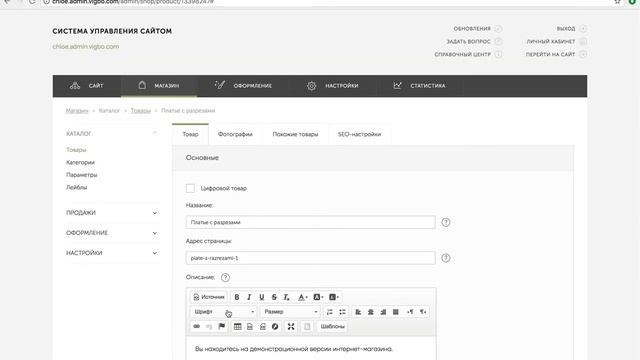Insert a table into the description
The width and height of the screenshot is (640, 360).
238,327
